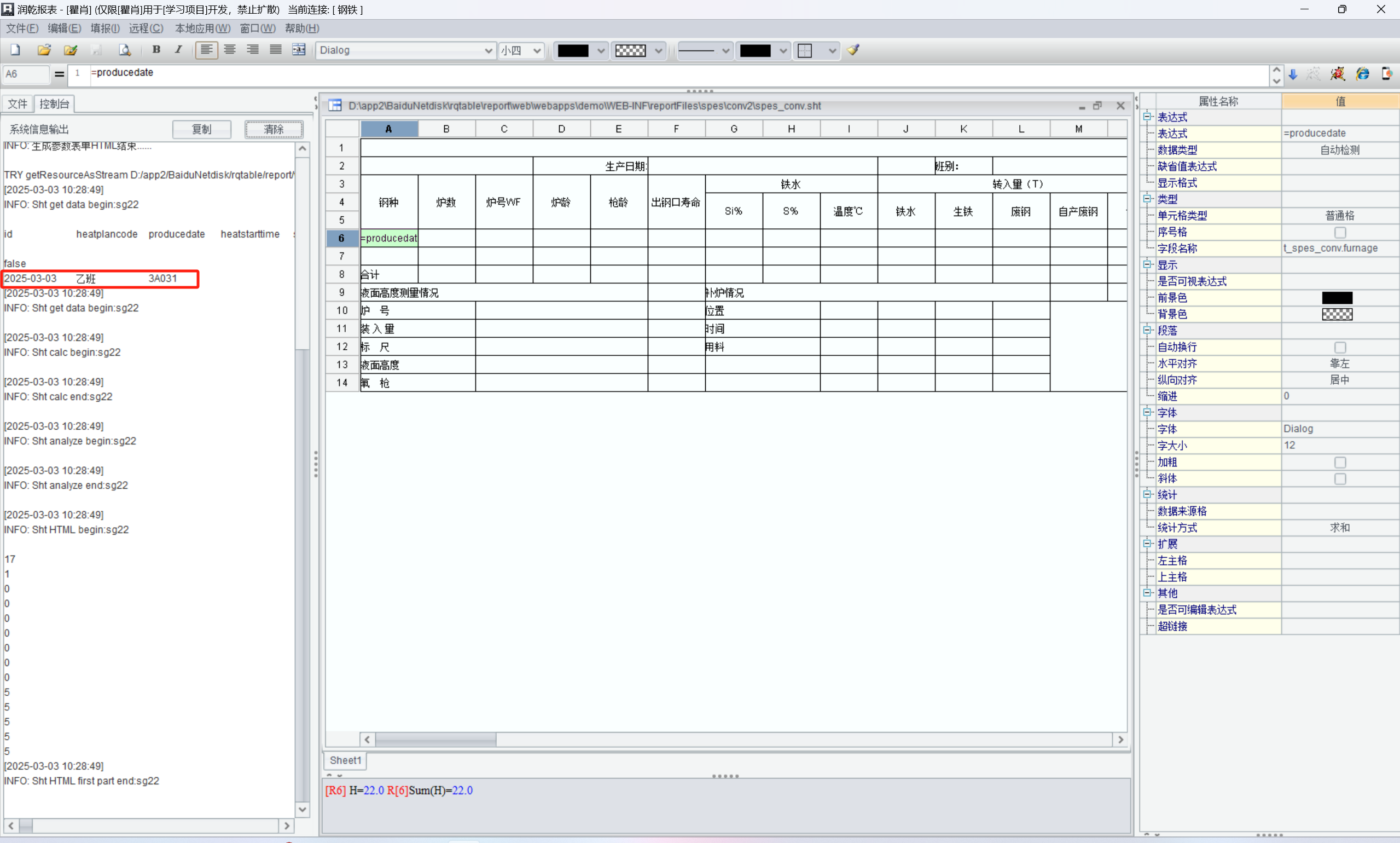Click the print preview magnifier icon
The height and width of the screenshot is (843, 1400).
click(x=124, y=50)
